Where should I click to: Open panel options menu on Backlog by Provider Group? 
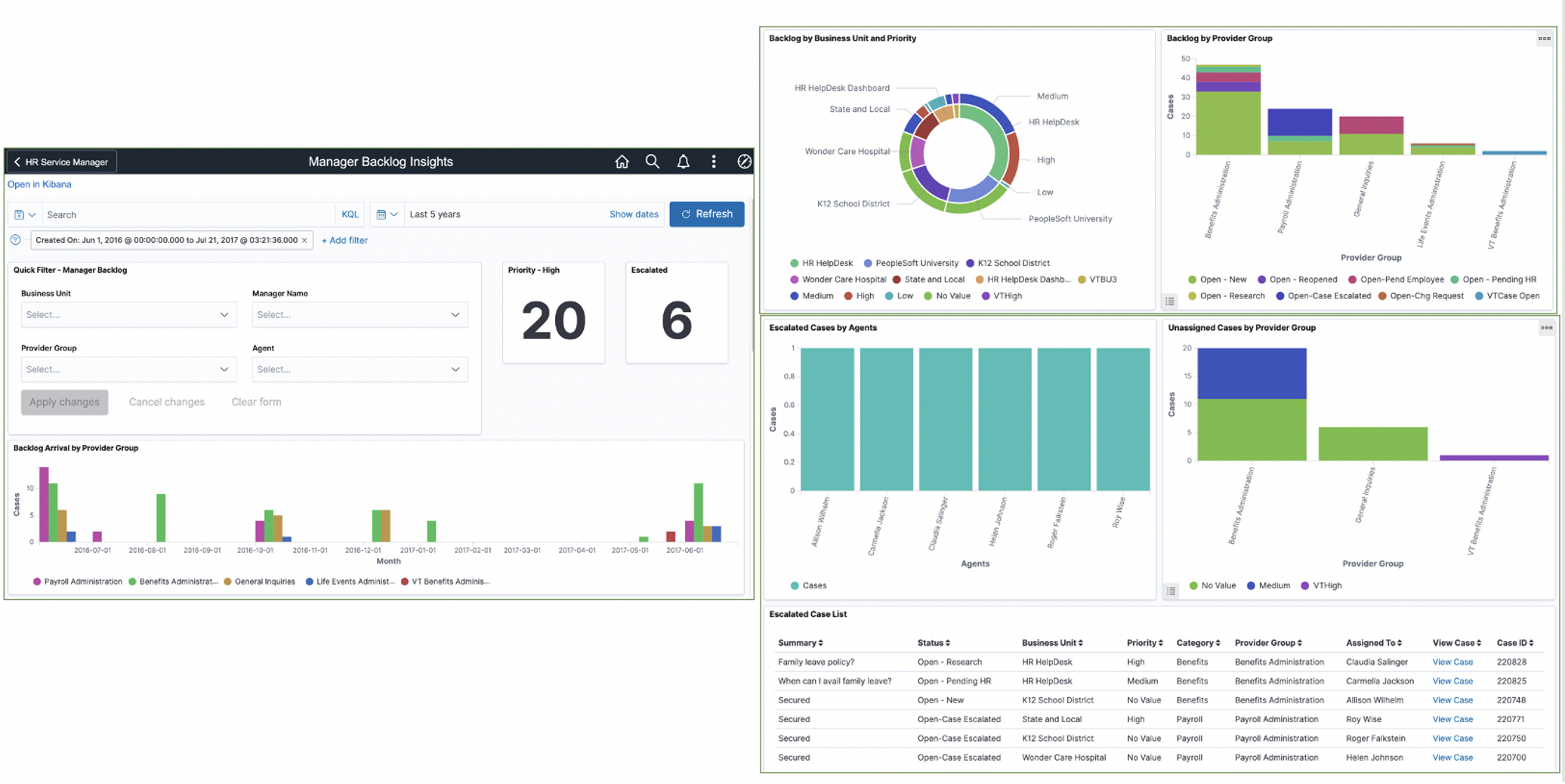(1545, 39)
